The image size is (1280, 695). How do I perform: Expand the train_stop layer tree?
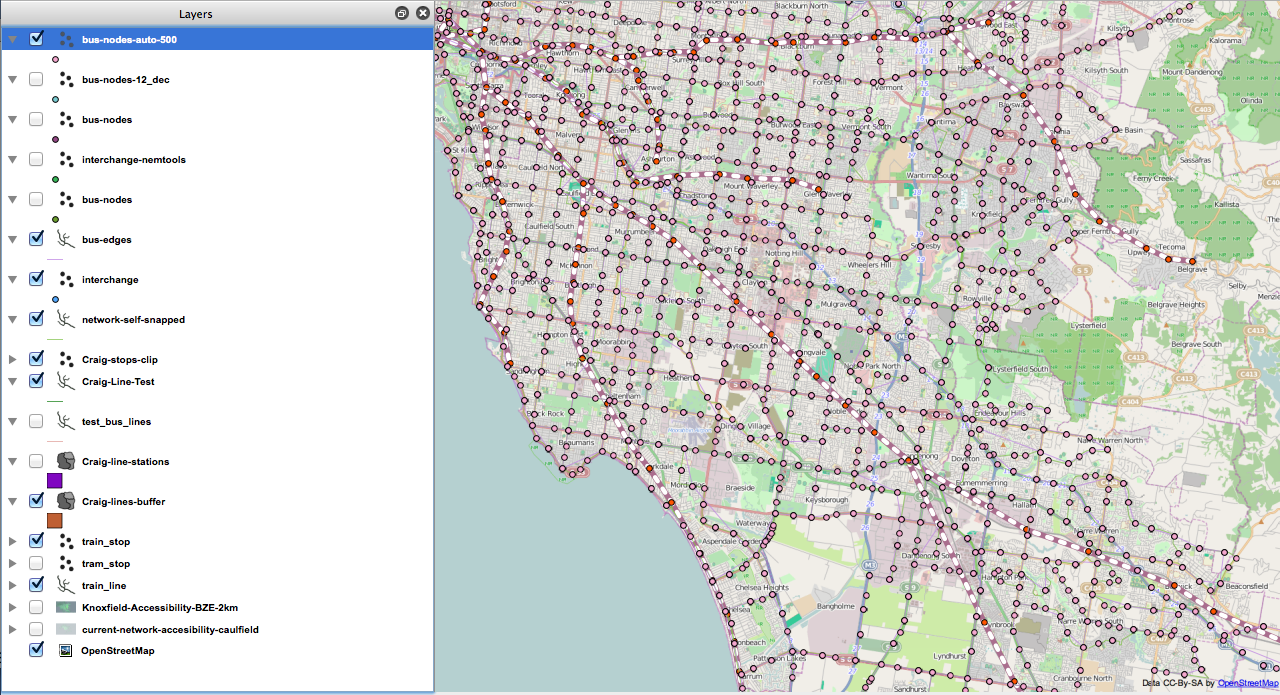pos(13,541)
